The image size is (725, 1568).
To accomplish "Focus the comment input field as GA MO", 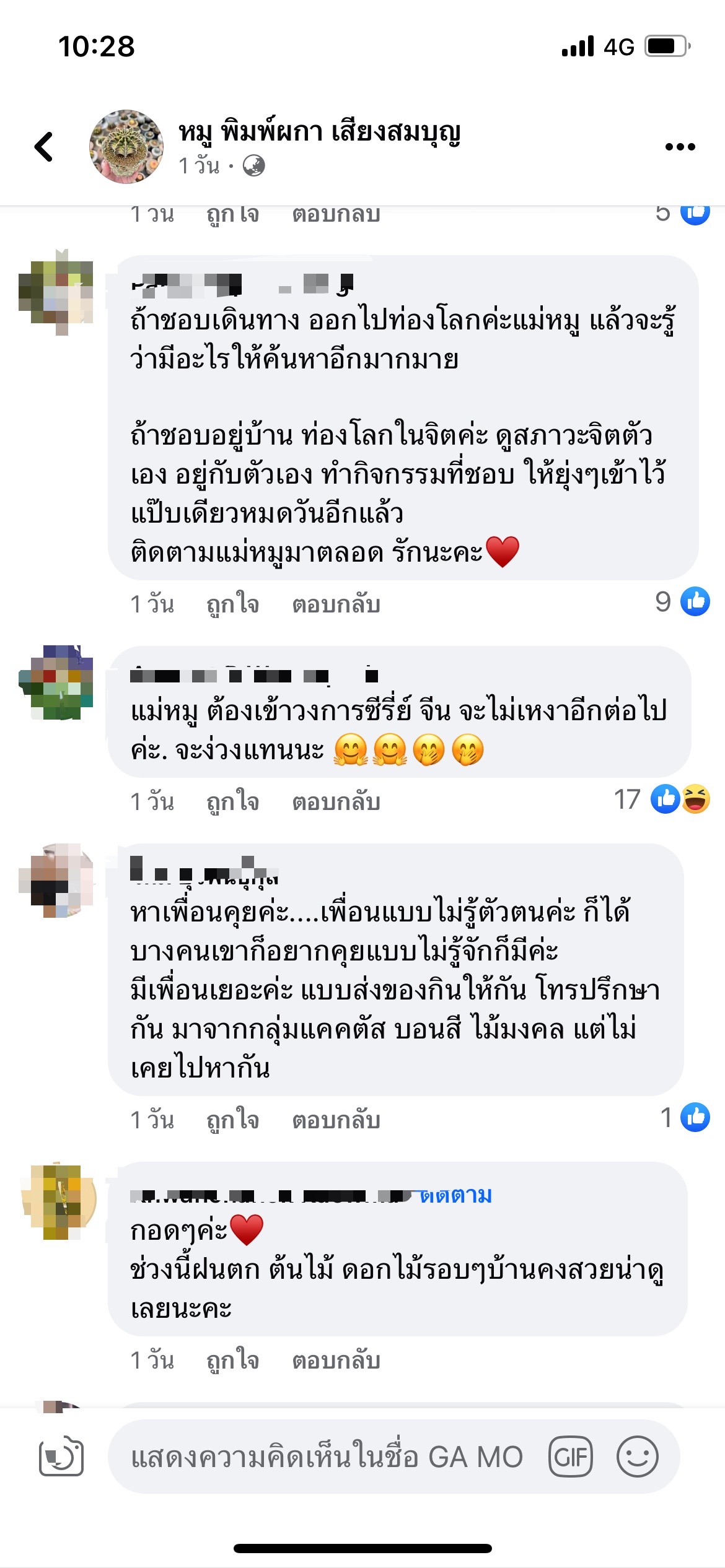I will click(327, 1457).
